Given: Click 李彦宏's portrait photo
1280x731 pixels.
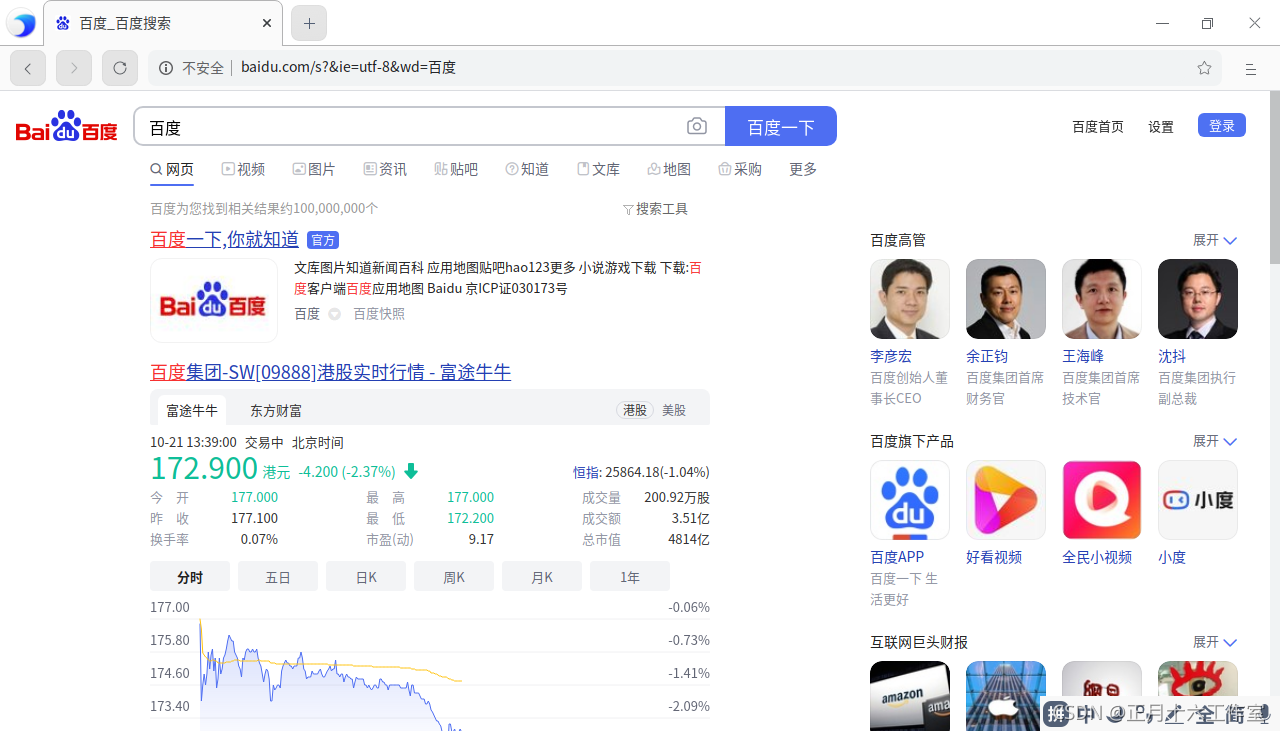Looking at the screenshot, I should click(910, 299).
